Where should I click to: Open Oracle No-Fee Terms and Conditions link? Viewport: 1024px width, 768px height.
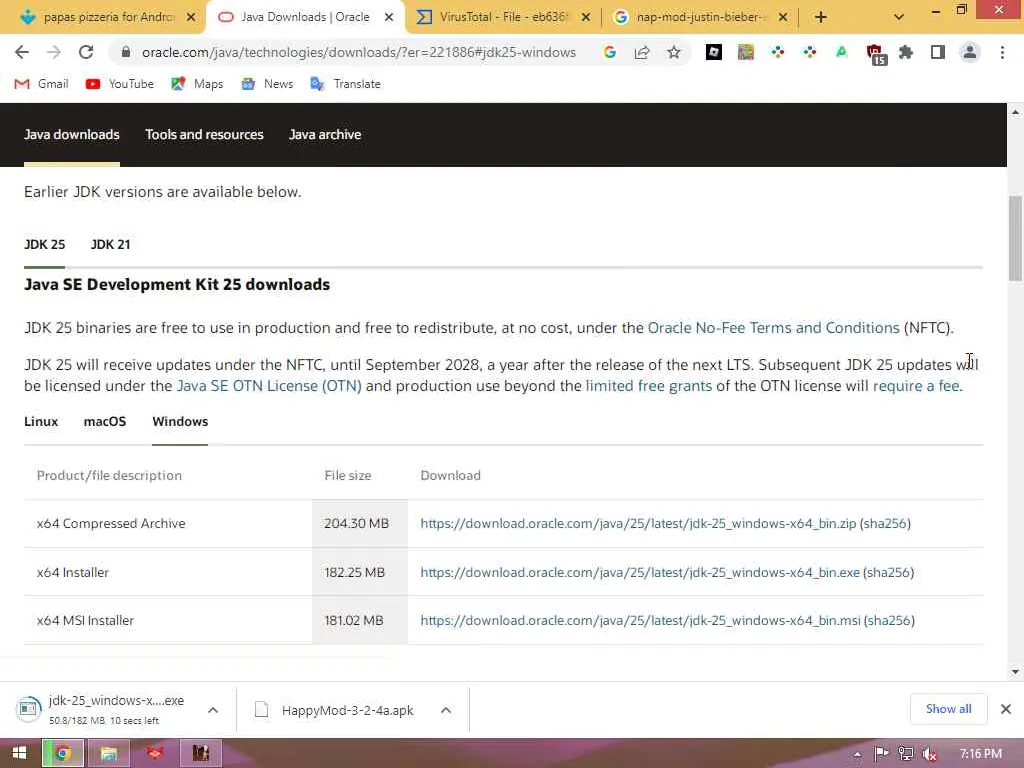tap(773, 328)
